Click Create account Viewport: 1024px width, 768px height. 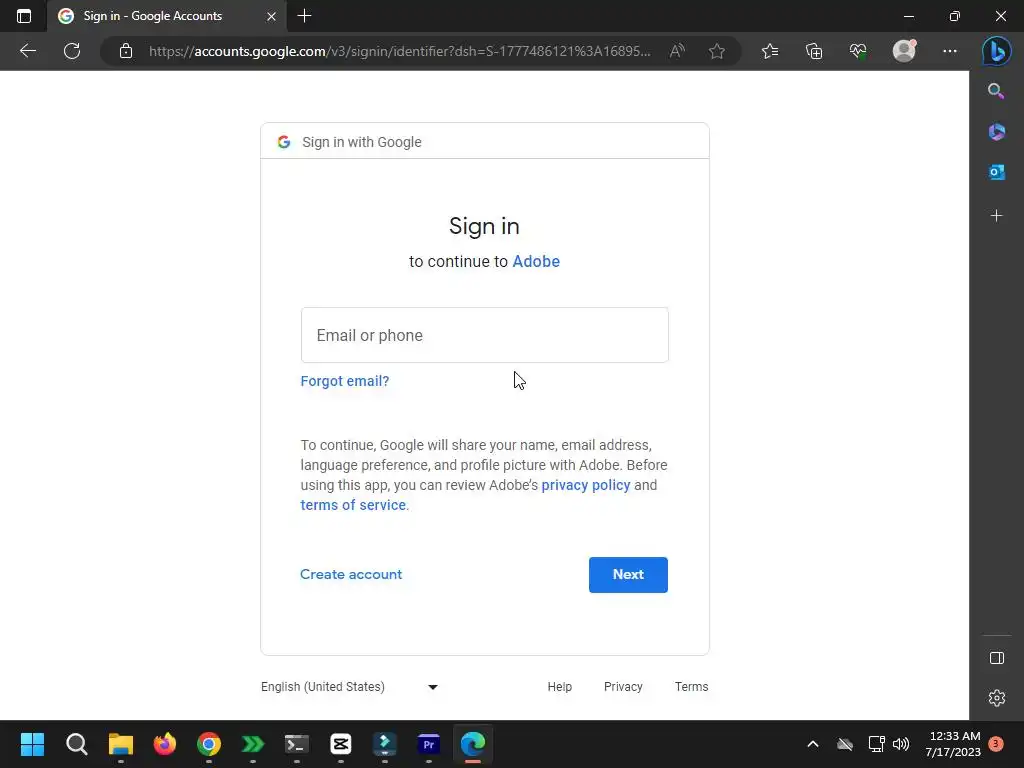pyautogui.click(x=351, y=574)
